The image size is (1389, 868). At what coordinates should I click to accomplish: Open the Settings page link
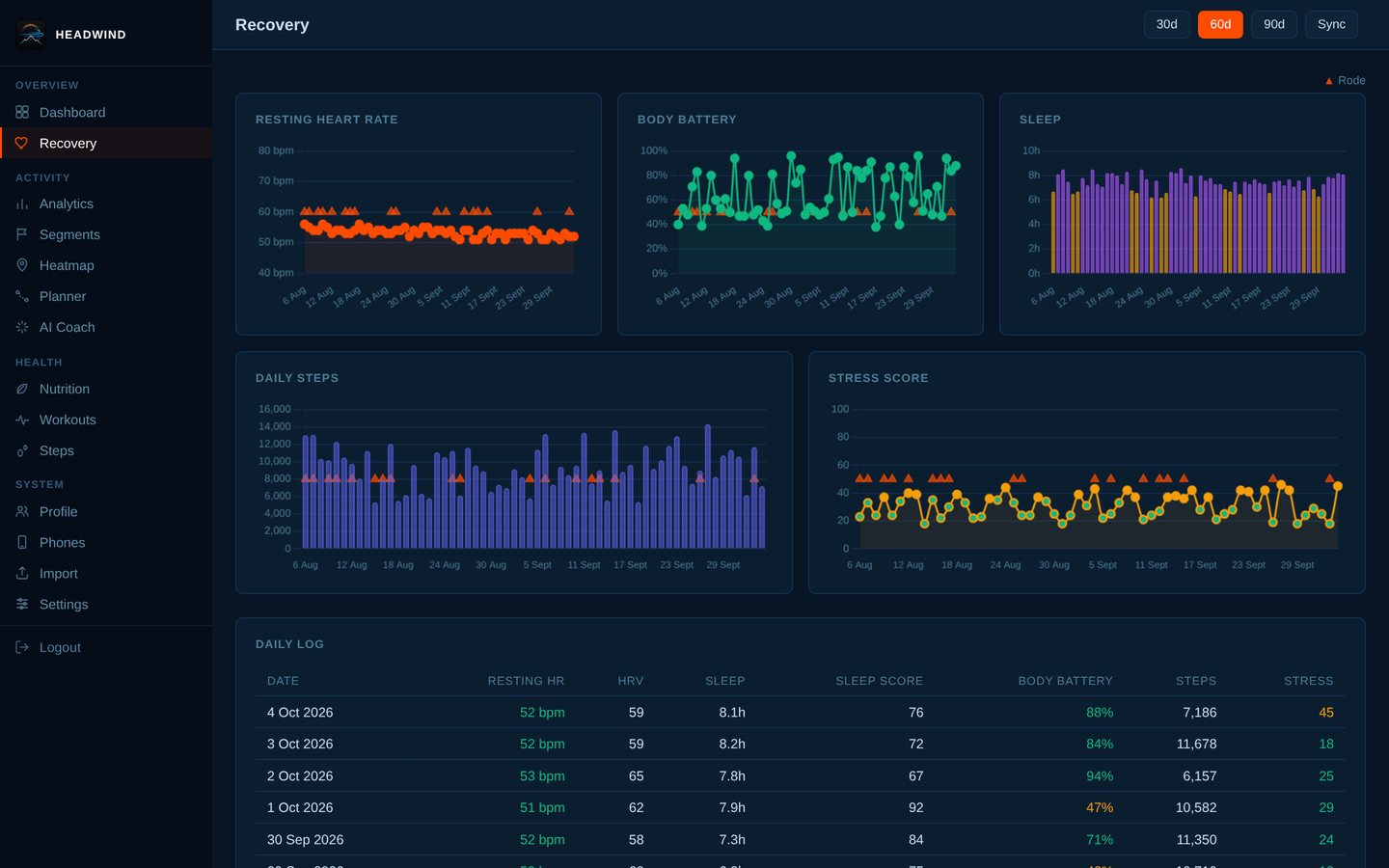106,604
